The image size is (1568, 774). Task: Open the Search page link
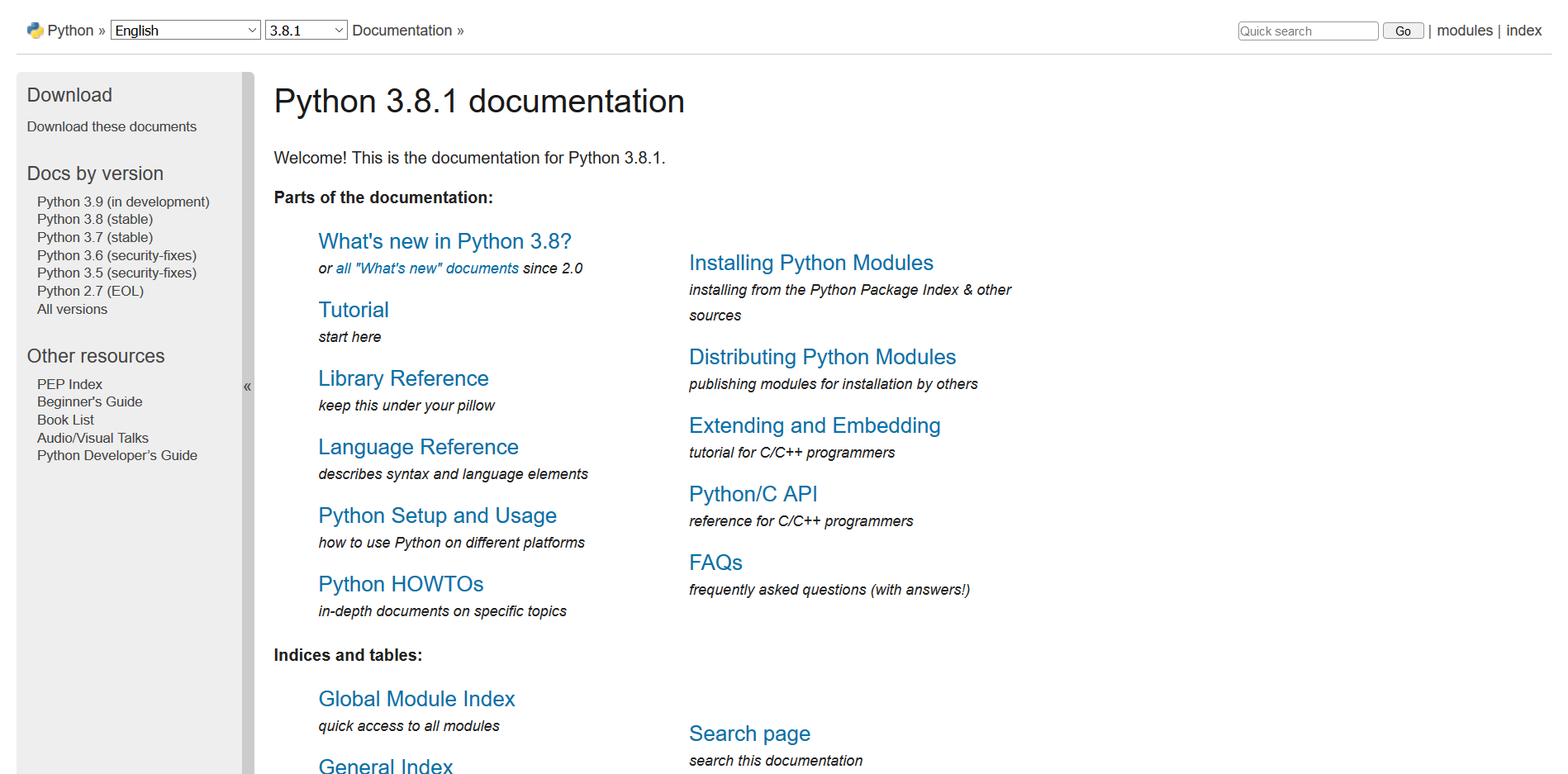pyautogui.click(x=749, y=734)
